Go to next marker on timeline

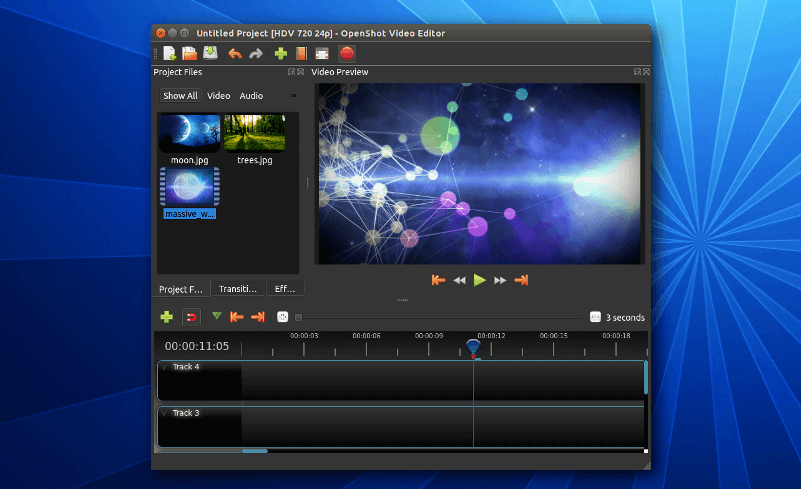[x=258, y=317]
